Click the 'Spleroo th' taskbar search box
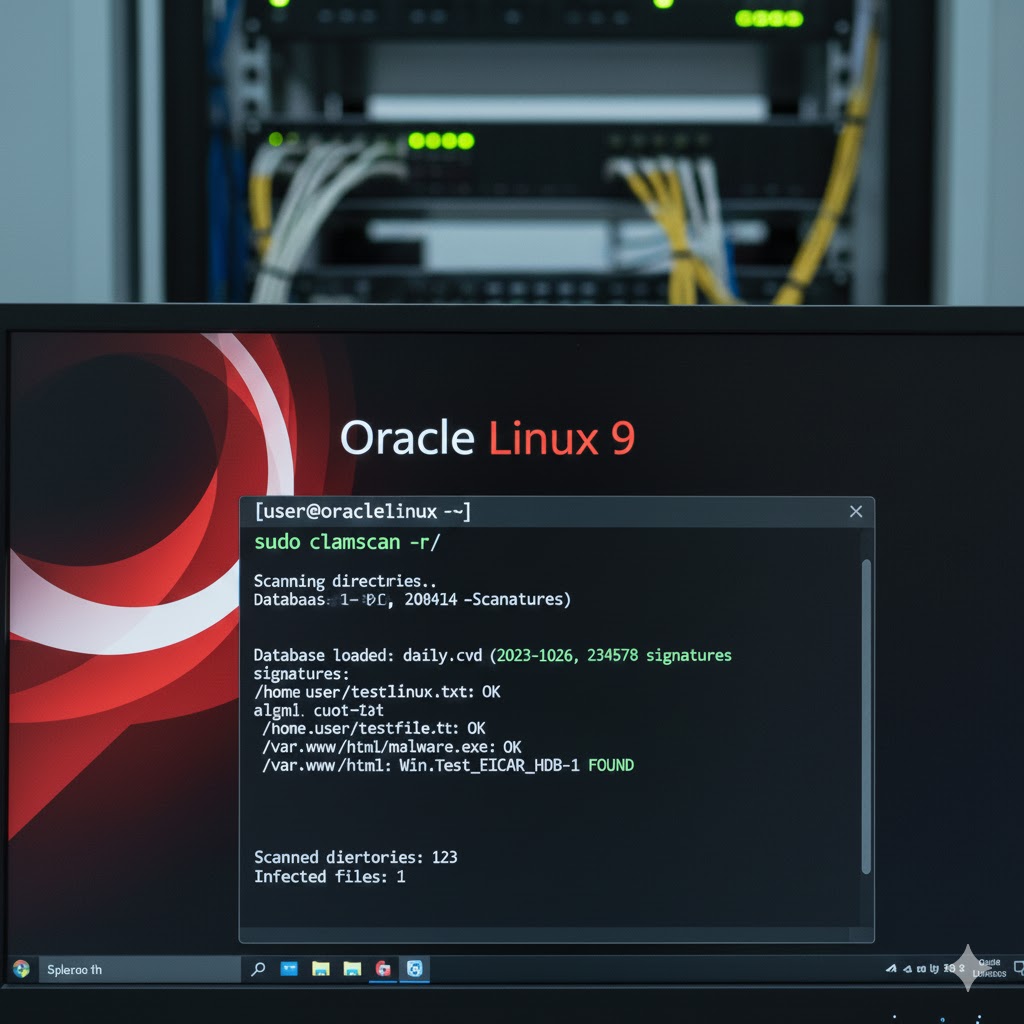Screen dimensions: 1024x1024 point(140,969)
